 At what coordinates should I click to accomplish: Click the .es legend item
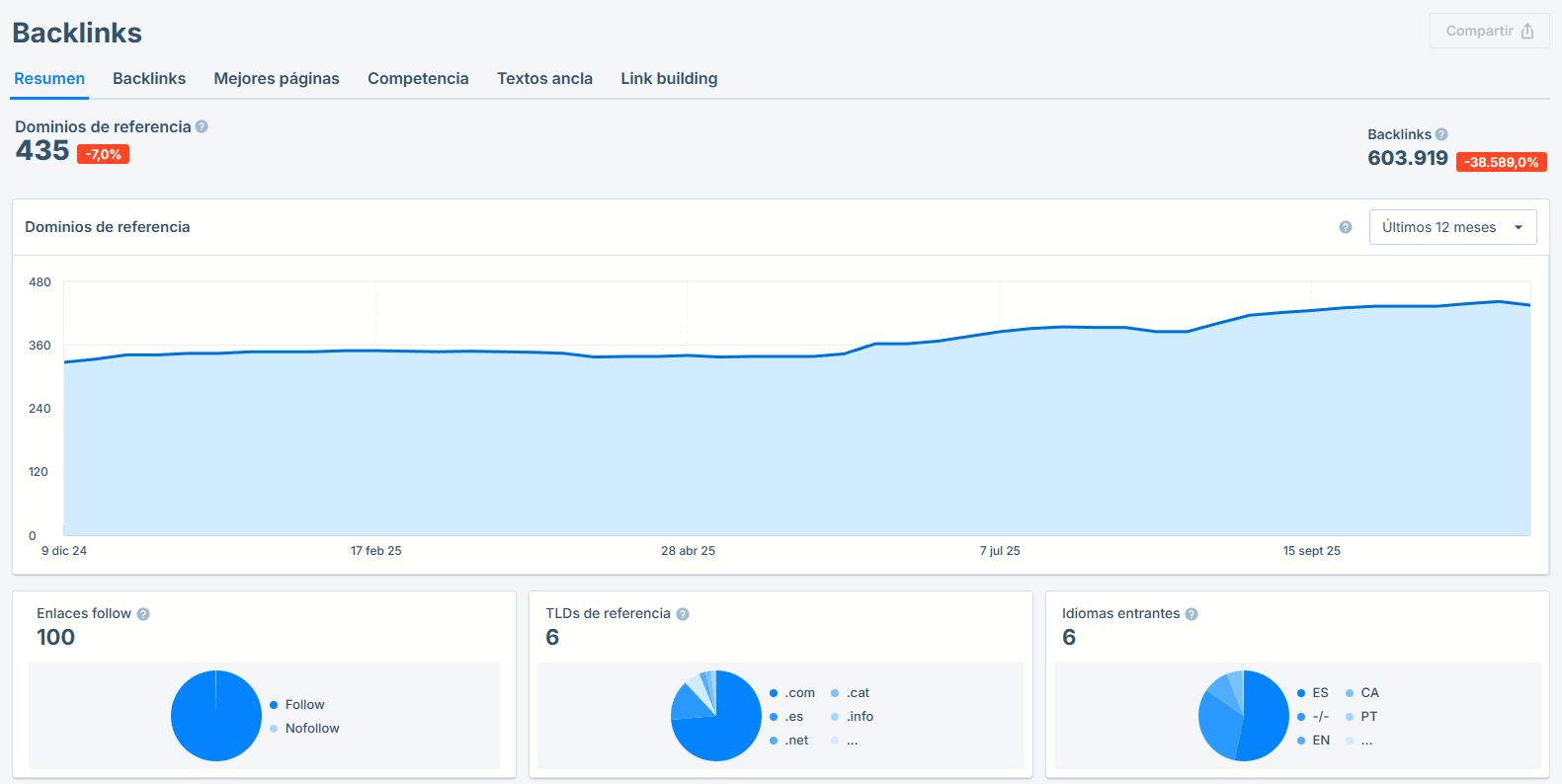pyautogui.click(x=786, y=717)
